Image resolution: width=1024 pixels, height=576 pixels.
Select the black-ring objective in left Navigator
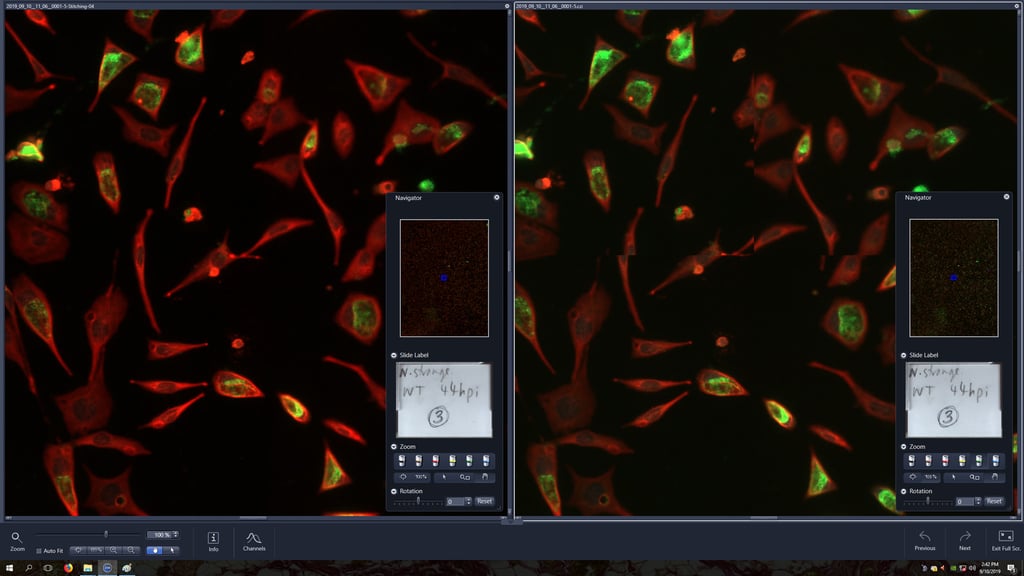point(402,460)
